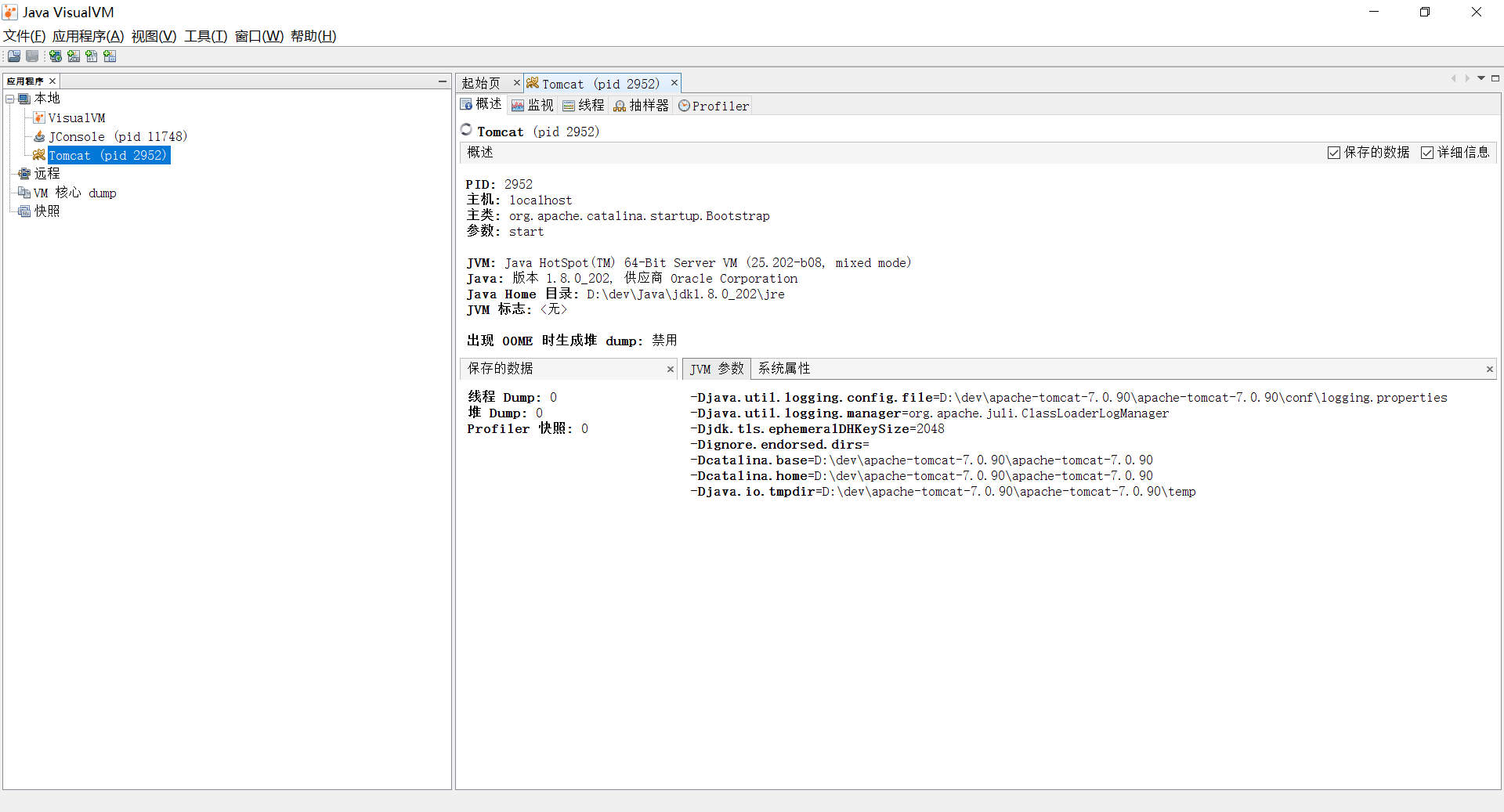
Task: Click the Add Remote Host toolbar icon
Action: 56,56
